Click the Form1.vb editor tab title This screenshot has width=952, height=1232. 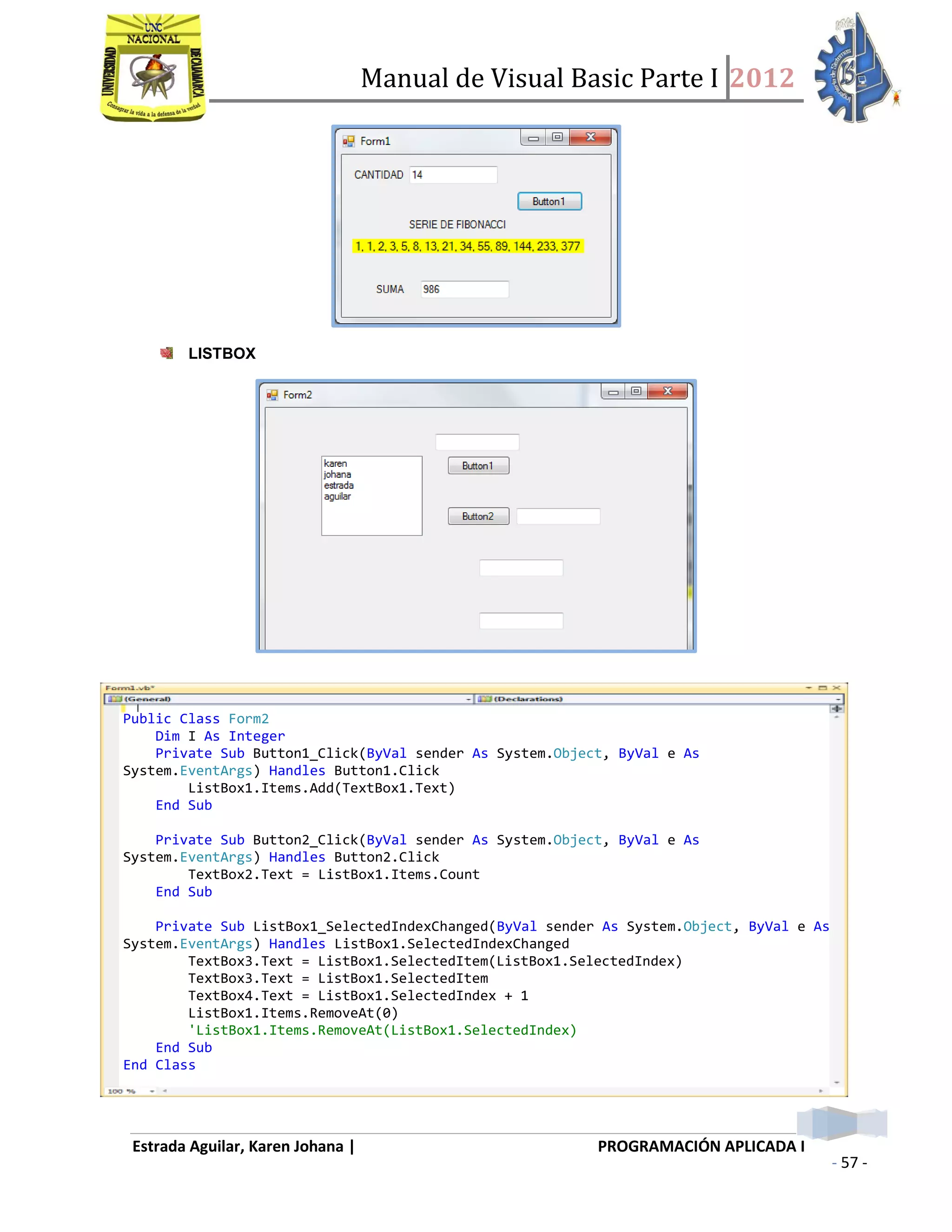tap(130, 688)
